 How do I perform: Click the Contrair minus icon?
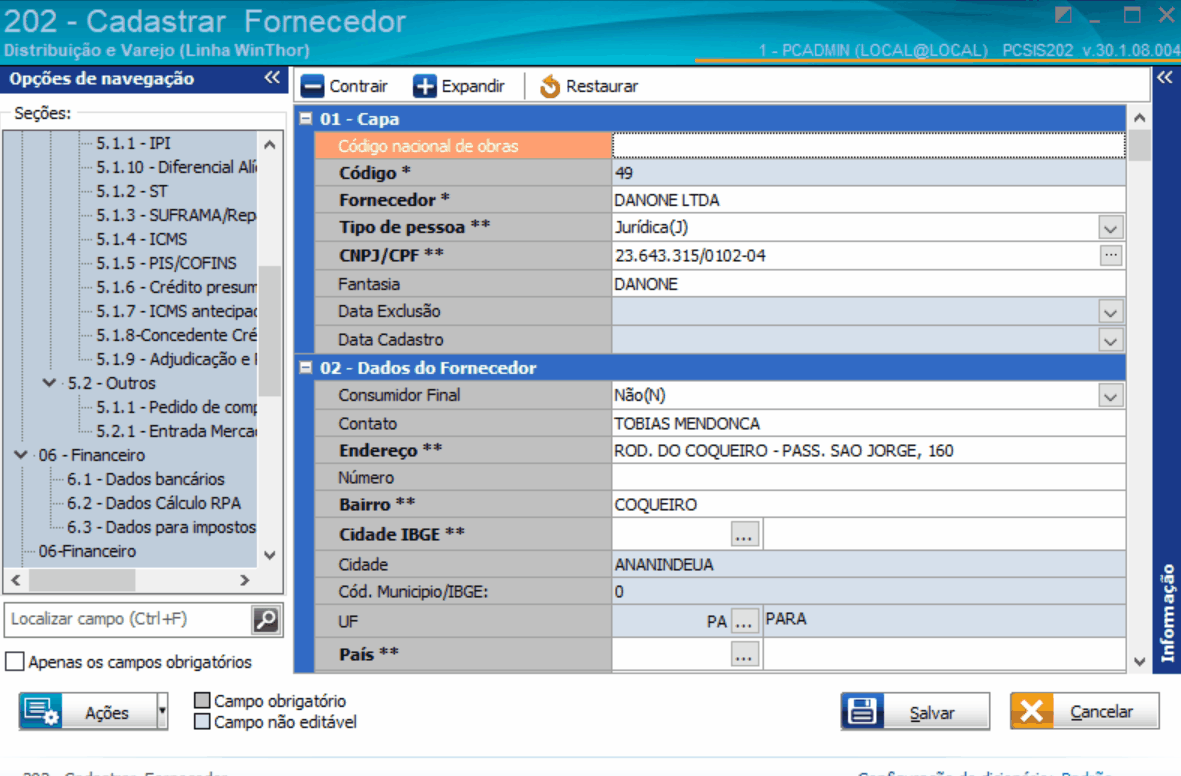312,86
